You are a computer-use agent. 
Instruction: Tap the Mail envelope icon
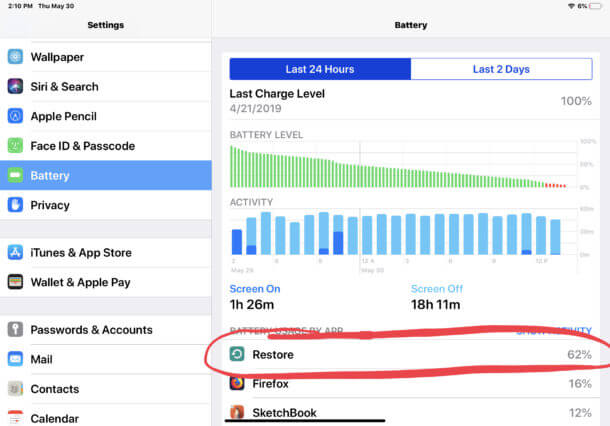pos(15,359)
